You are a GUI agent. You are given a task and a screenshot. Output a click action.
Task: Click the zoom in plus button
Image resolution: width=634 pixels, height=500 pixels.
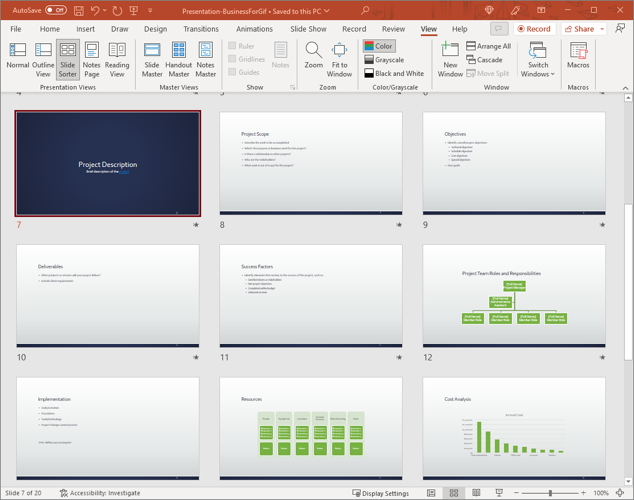tap(583, 493)
